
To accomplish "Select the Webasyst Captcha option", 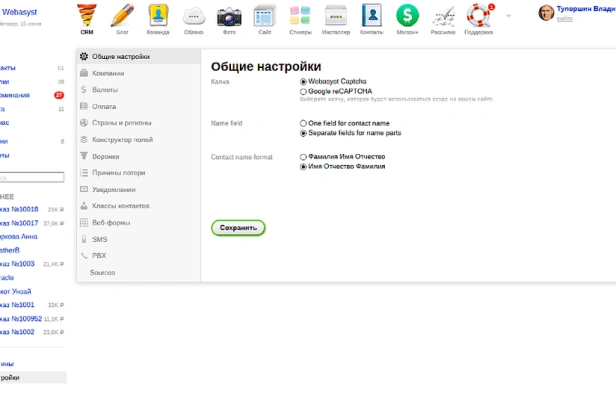I will point(303,81).
